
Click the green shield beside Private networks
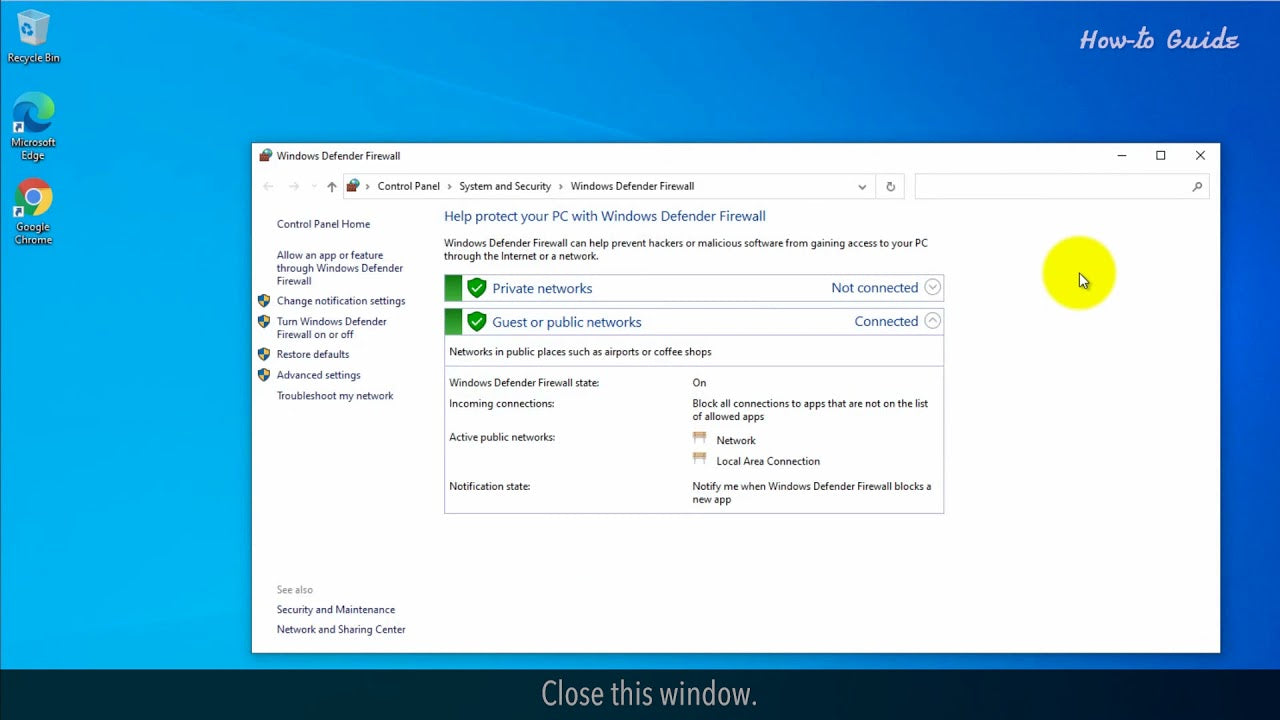pos(477,288)
